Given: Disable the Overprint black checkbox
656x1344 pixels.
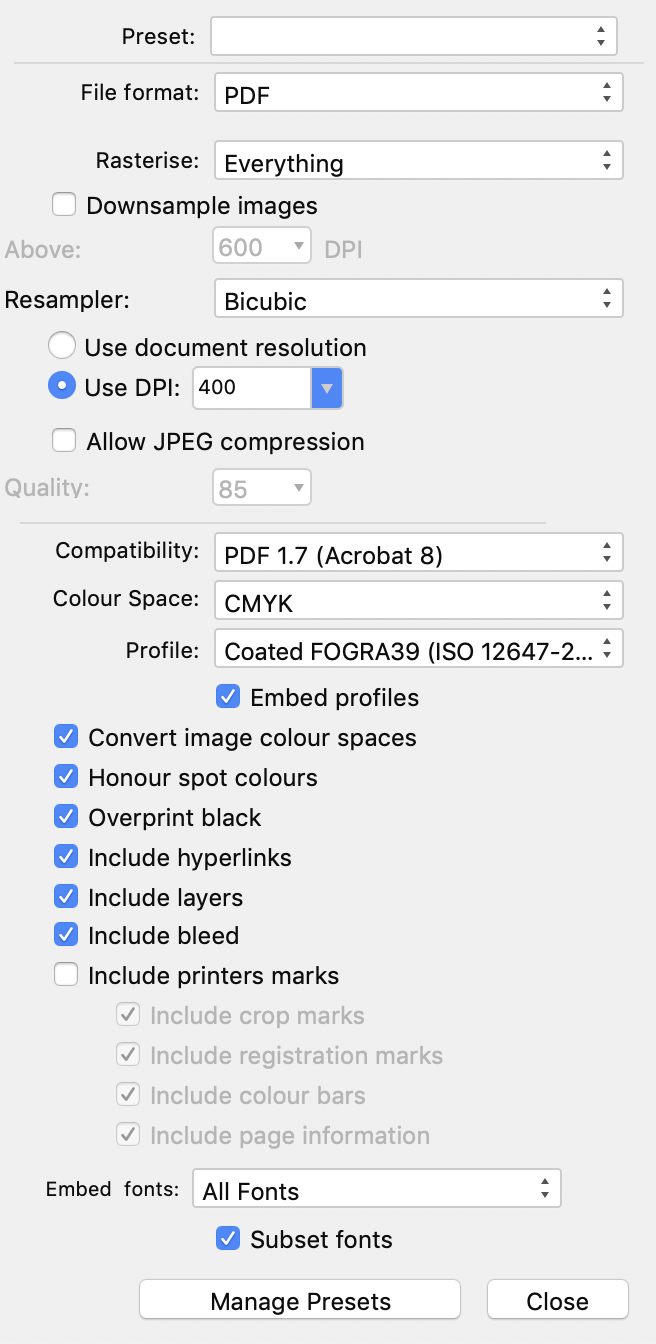Looking at the screenshot, I should coord(66,816).
